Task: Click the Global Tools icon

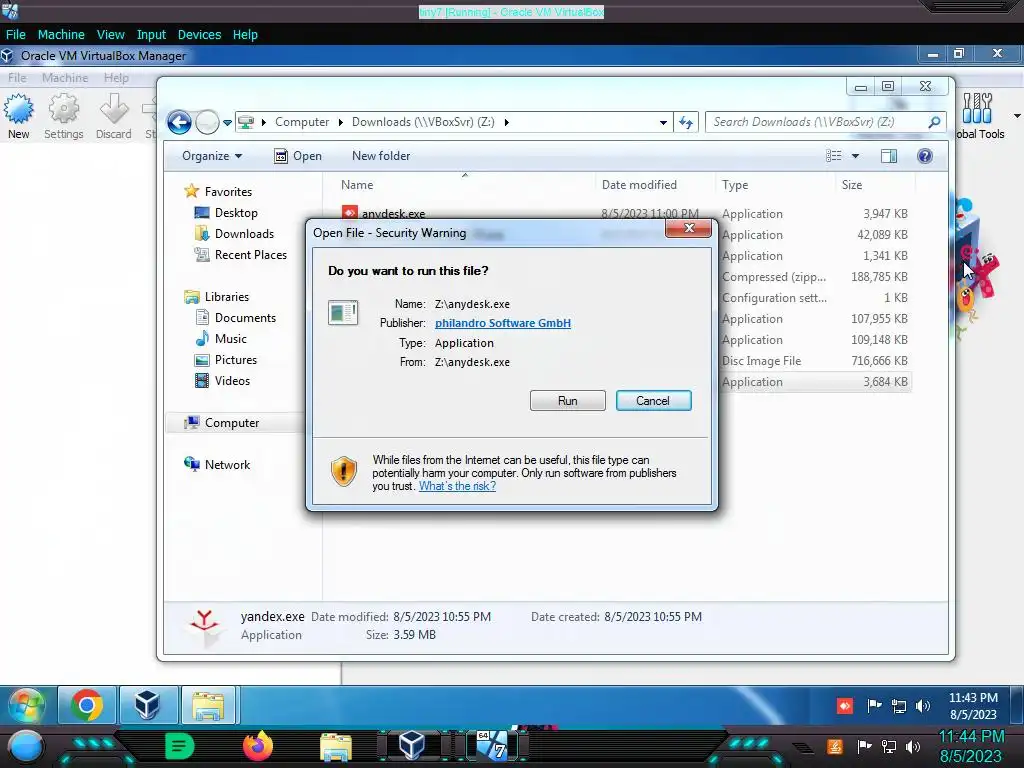Action: 978,116
